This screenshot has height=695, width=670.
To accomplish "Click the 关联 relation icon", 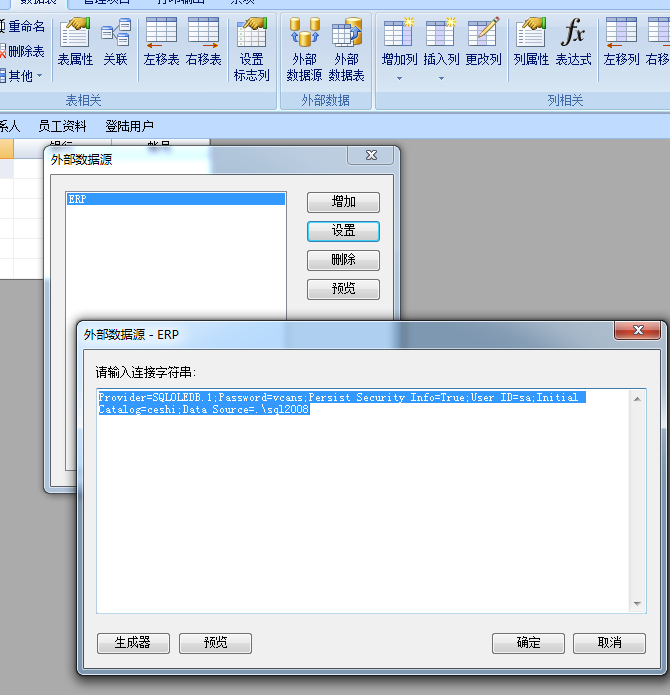I will pos(116,42).
